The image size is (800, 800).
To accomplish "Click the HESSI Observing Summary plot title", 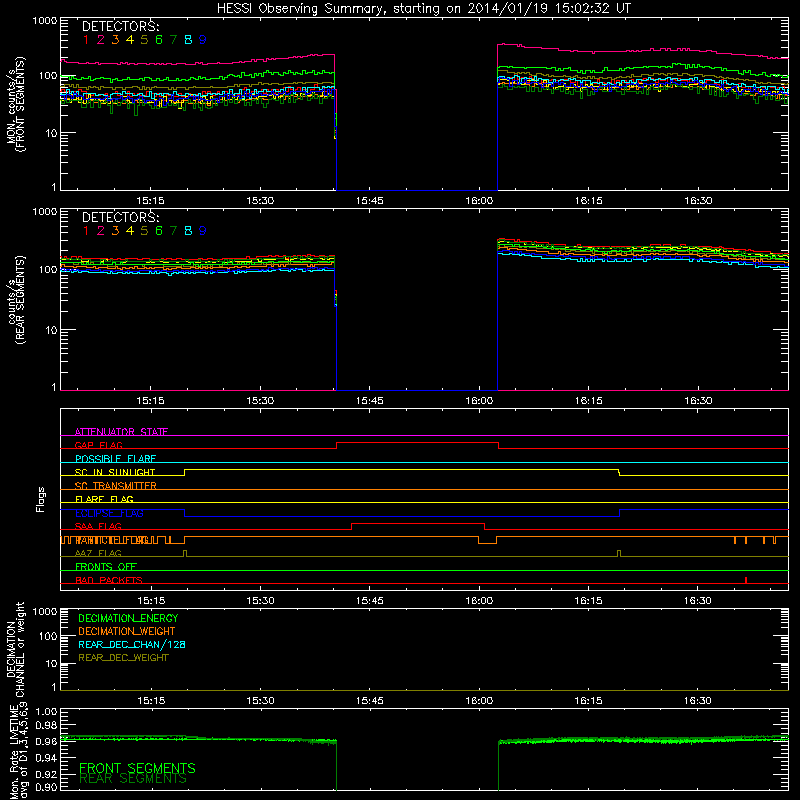I will (x=423, y=8).
